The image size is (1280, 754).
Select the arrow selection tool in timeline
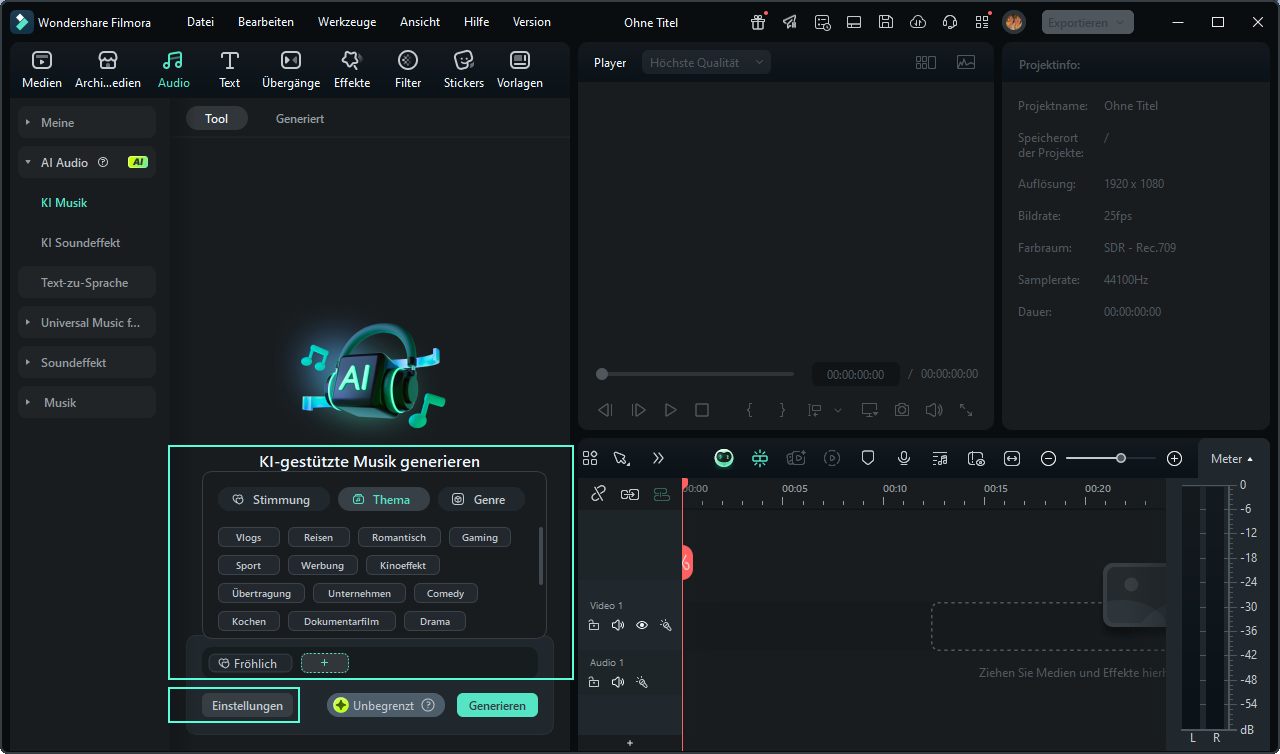(x=622, y=458)
